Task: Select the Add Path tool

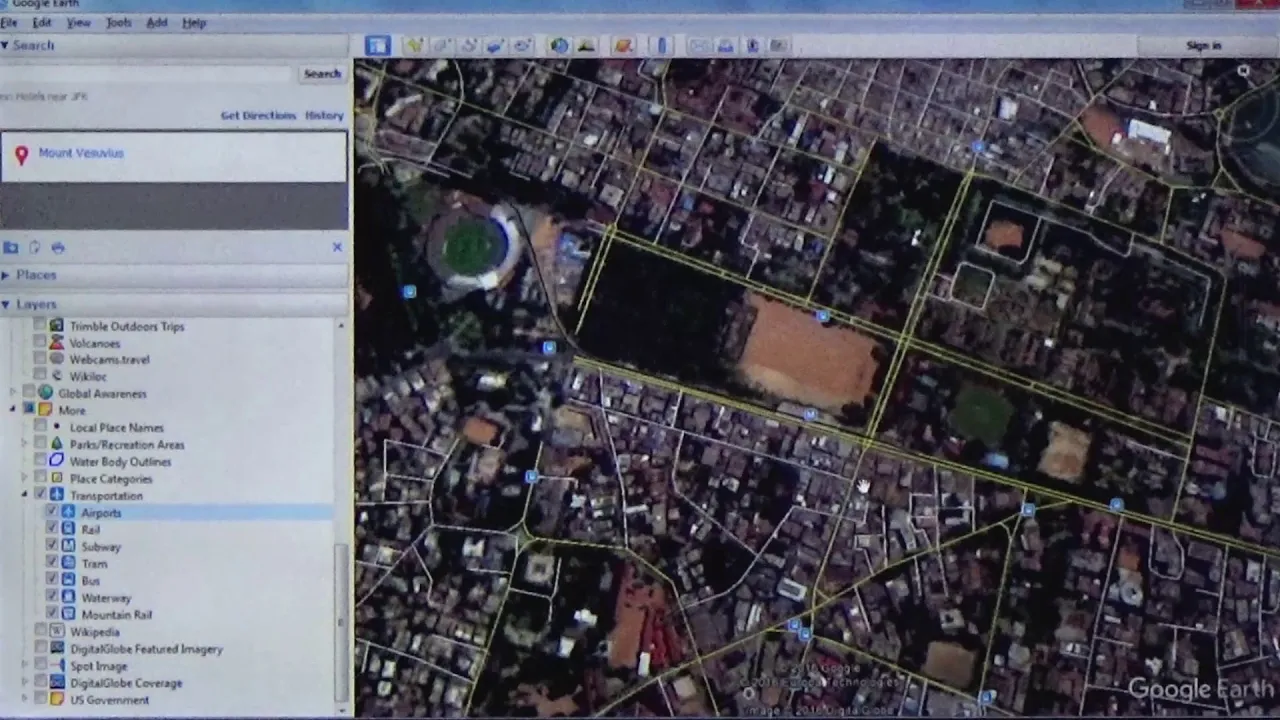Action: [468, 45]
